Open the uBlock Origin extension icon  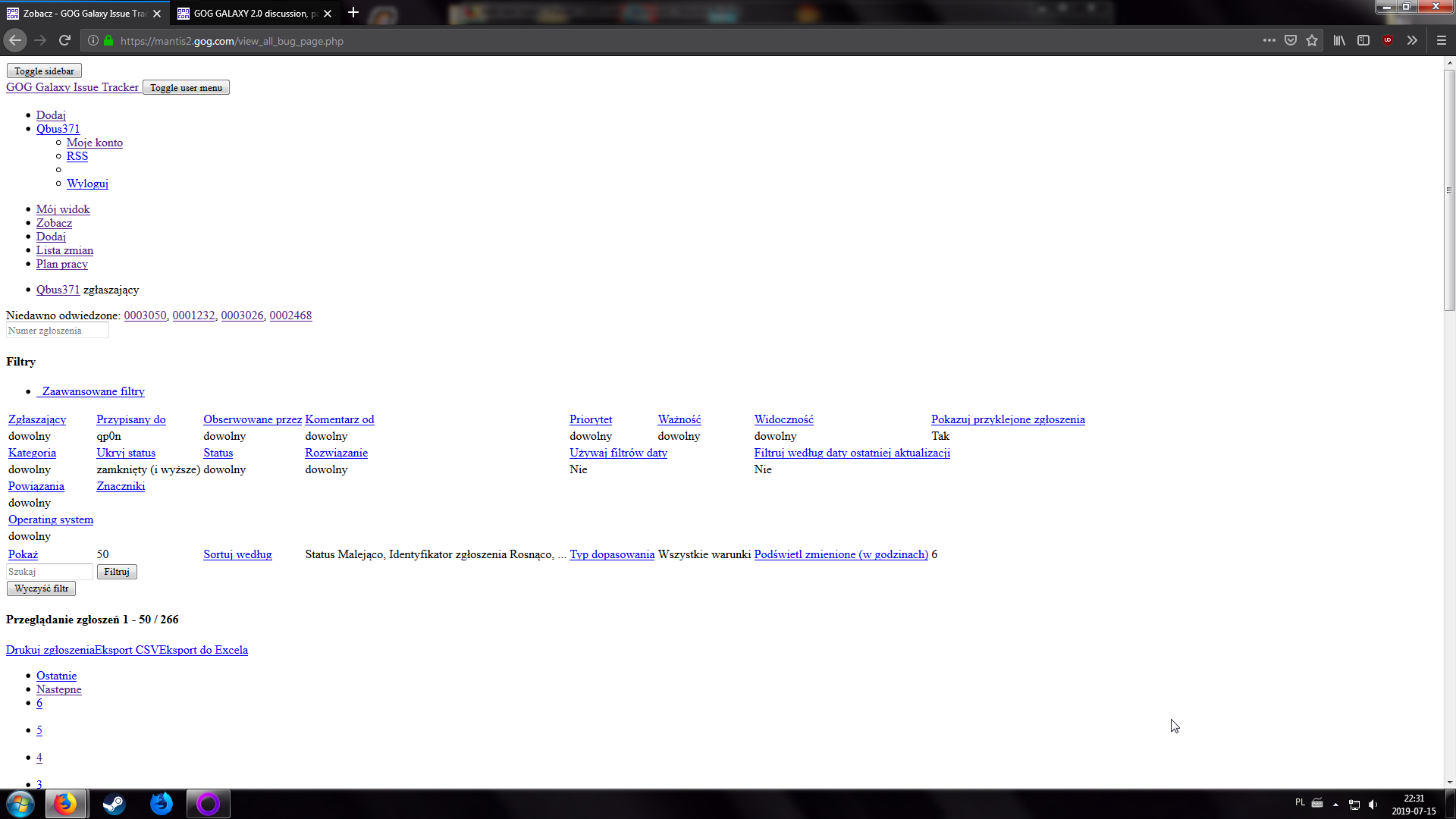tap(1388, 40)
